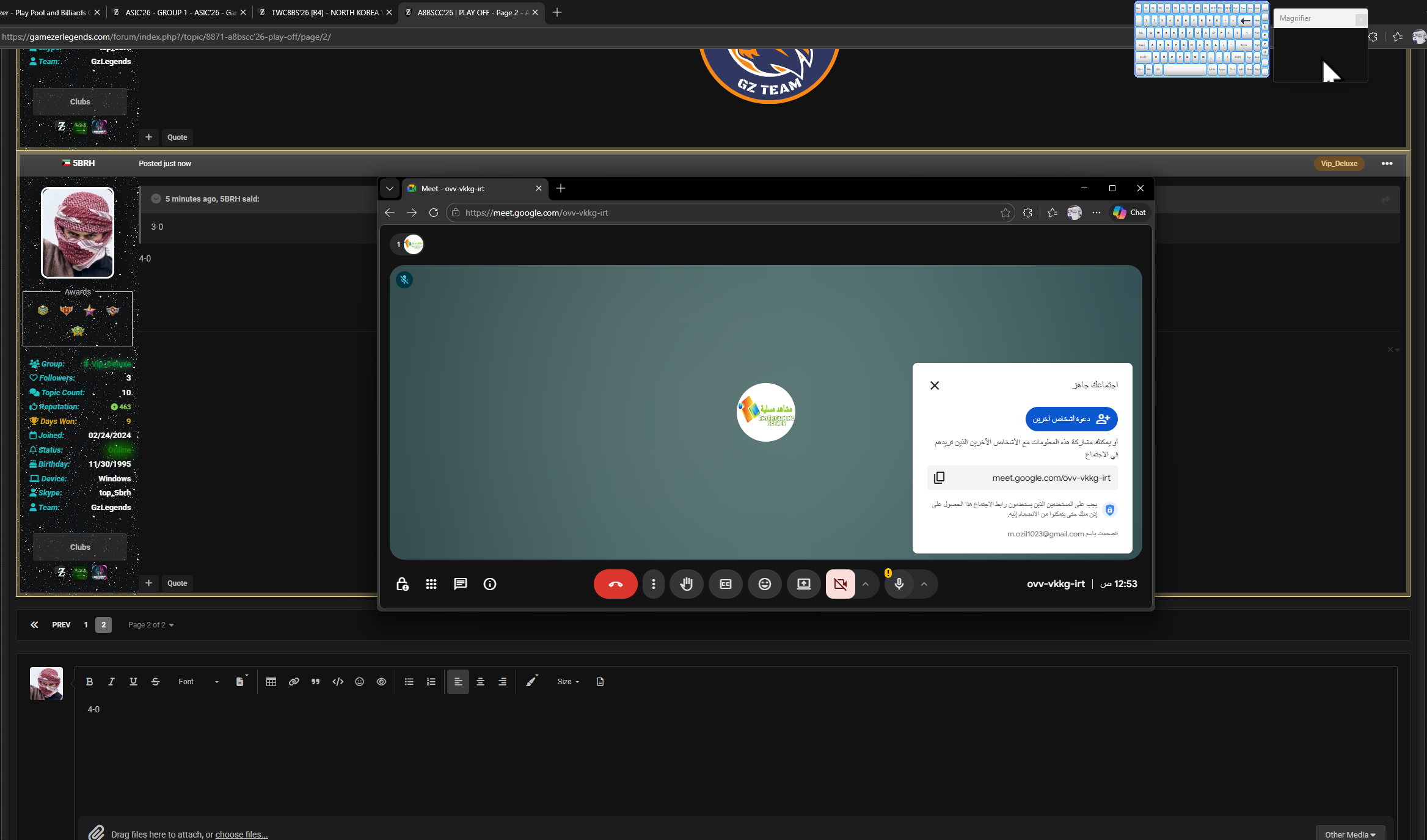Viewport: 1427px width, 840px height.
Task: Insert table in forum editor
Action: pos(271,682)
